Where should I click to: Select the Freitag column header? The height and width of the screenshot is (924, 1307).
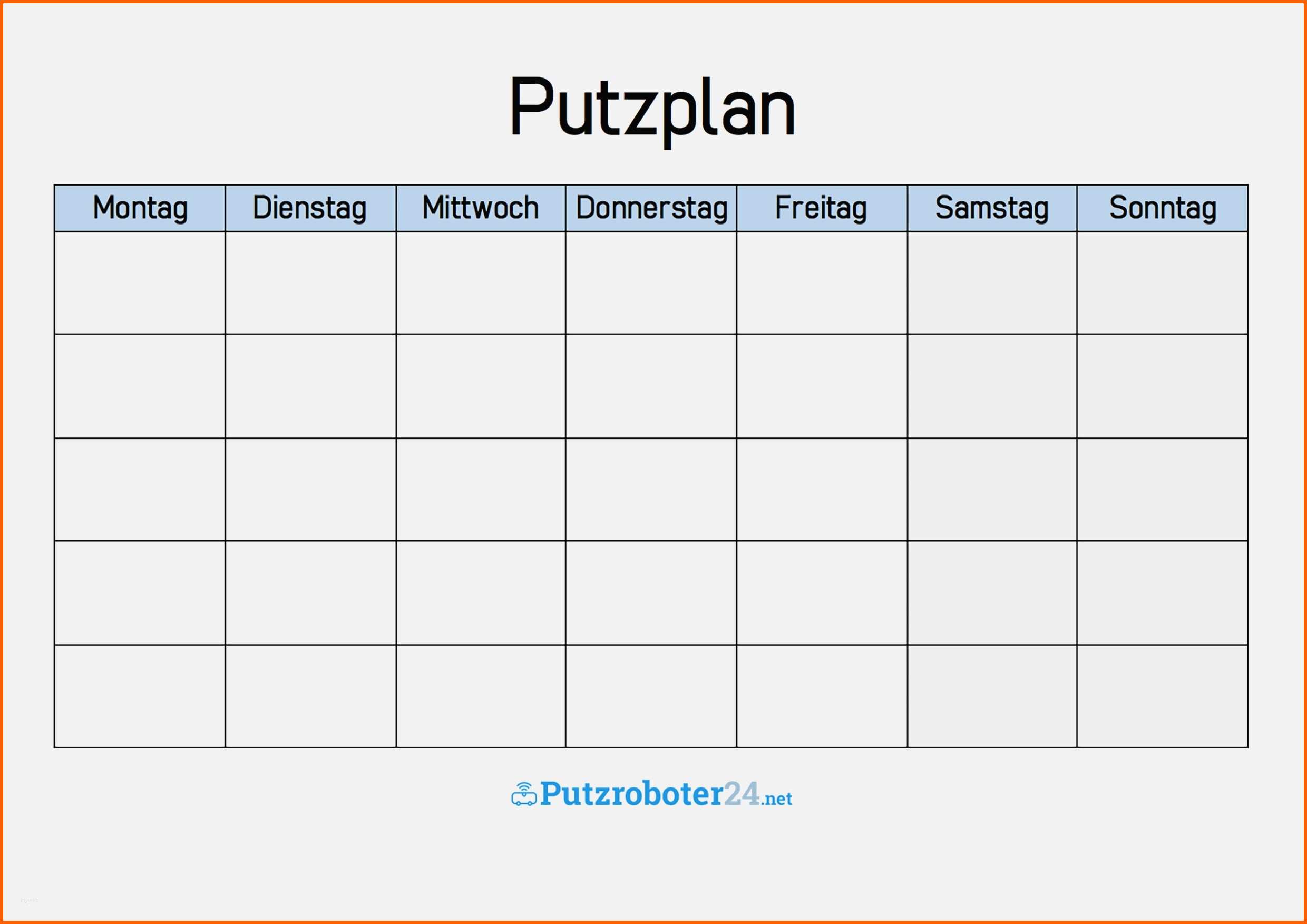point(822,208)
